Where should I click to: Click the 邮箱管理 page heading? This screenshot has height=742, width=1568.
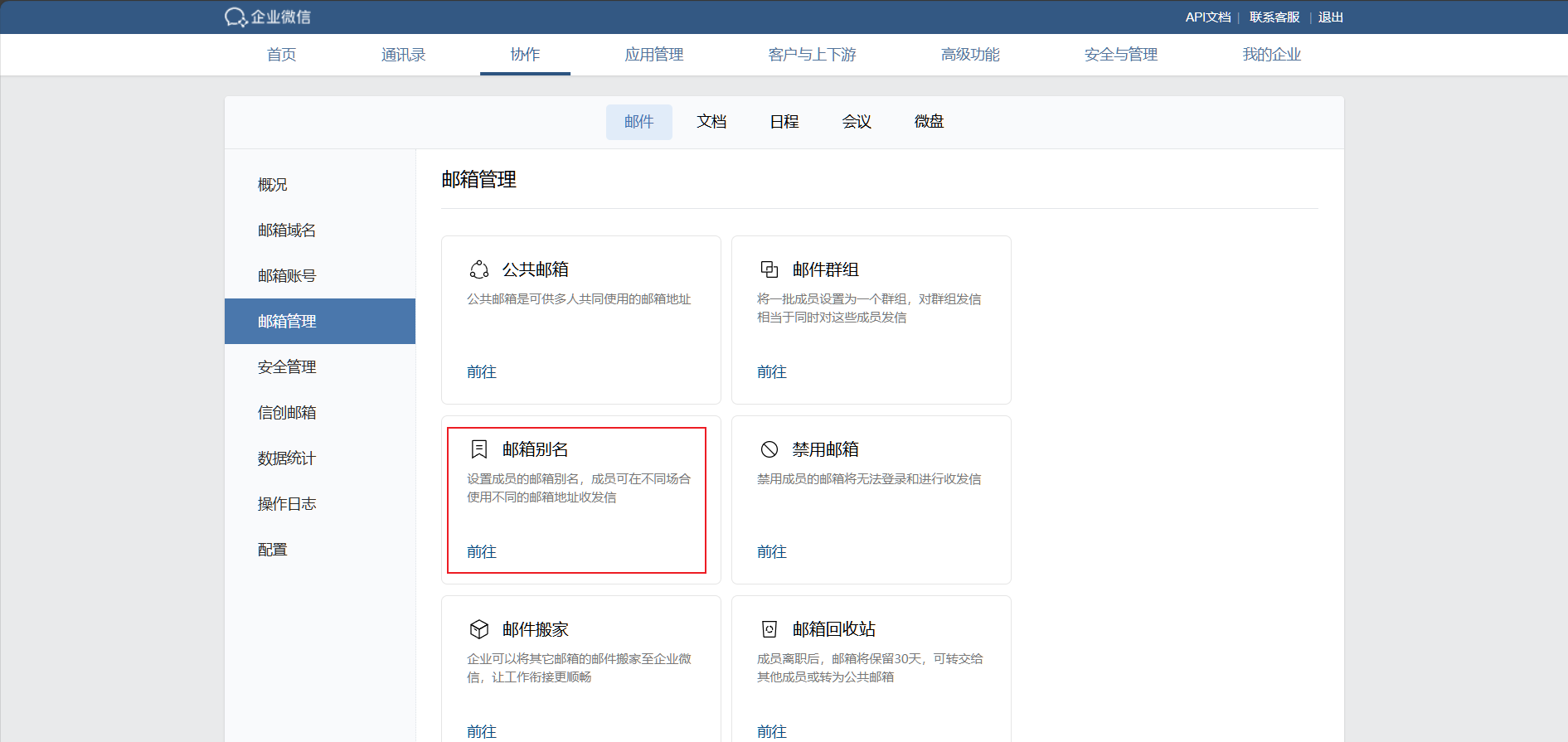[x=479, y=180]
